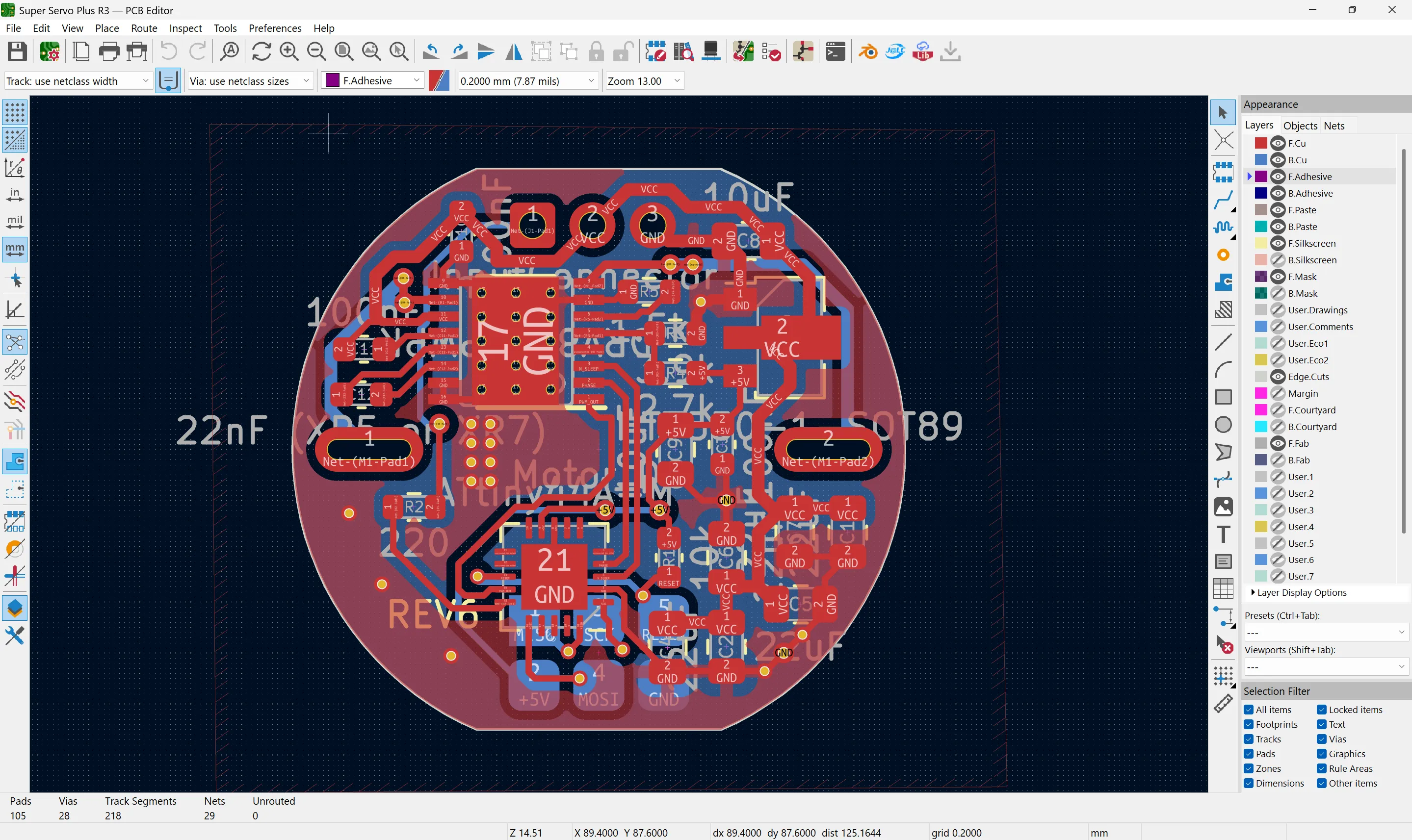Open F.Adhesive layer selector dropdown
This screenshot has height=840, width=1412.
372,81
